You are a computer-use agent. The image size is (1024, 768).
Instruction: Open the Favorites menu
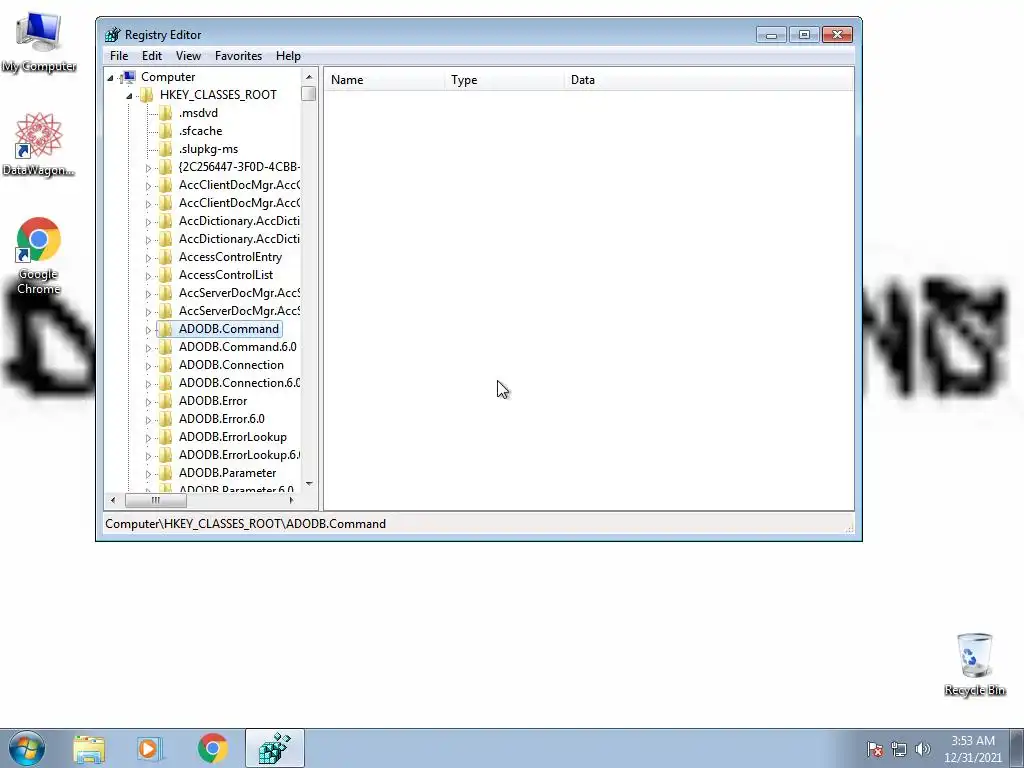tap(238, 56)
